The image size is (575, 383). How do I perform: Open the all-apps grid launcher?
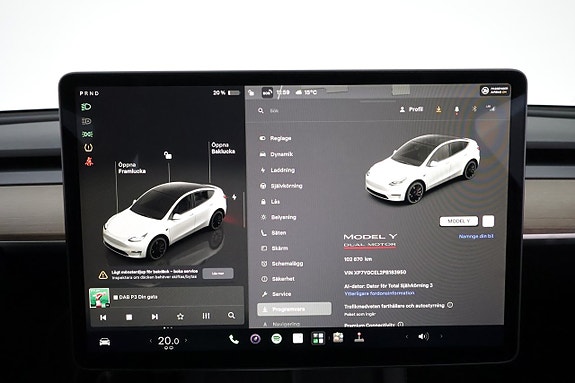(318, 338)
